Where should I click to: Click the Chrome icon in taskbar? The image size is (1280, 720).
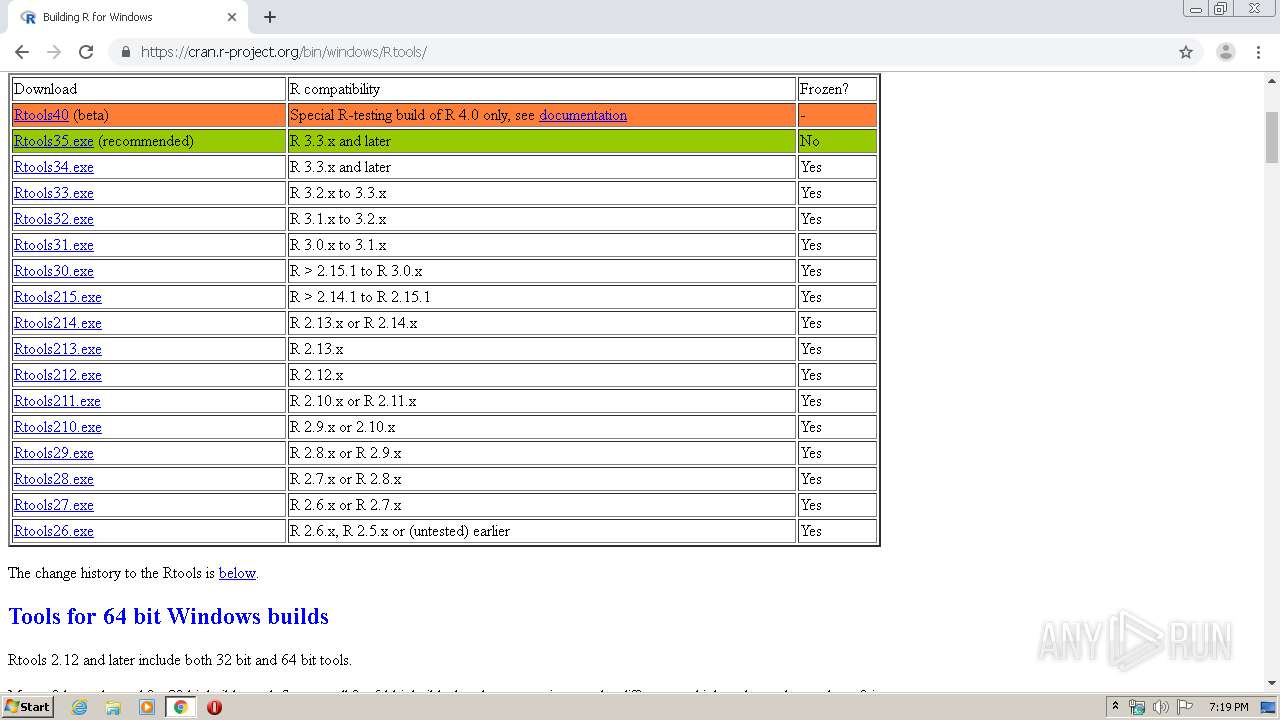(x=181, y=707)
